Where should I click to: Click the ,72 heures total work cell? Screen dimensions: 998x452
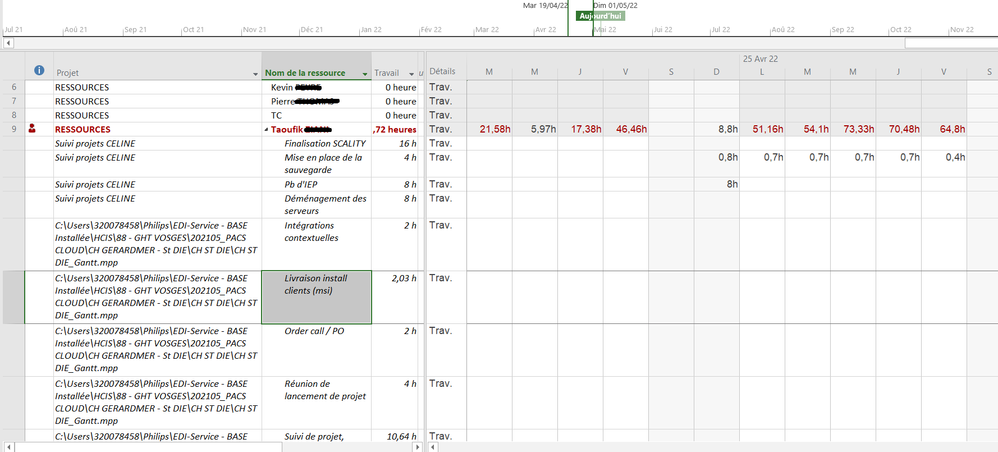click(395, 129)
